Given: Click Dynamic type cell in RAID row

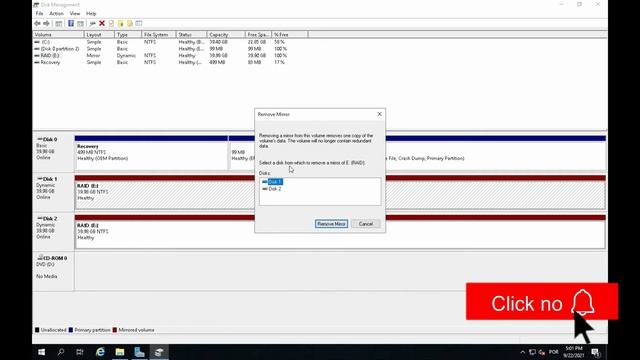Looking at the screenshot, I should click(x=126, y=56).
